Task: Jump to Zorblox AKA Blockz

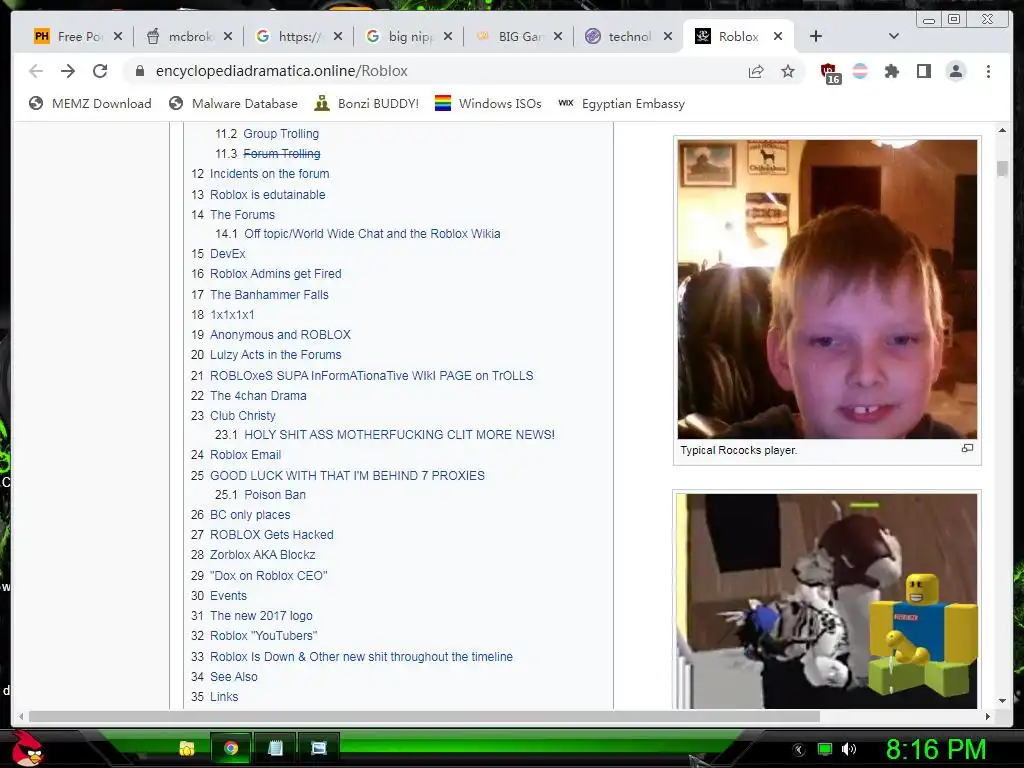Action: [x=263, y=554]
